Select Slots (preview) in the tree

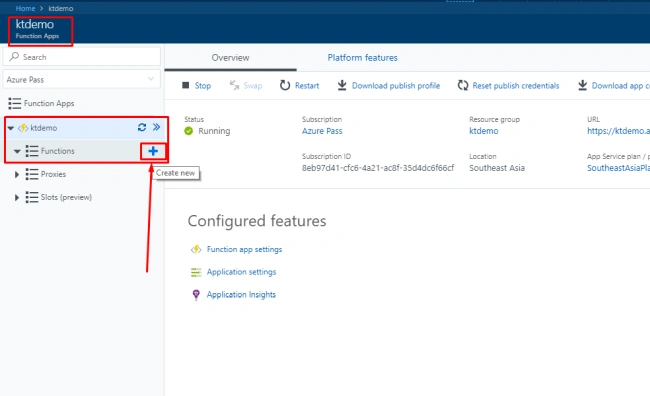click(x=66, y=197)
